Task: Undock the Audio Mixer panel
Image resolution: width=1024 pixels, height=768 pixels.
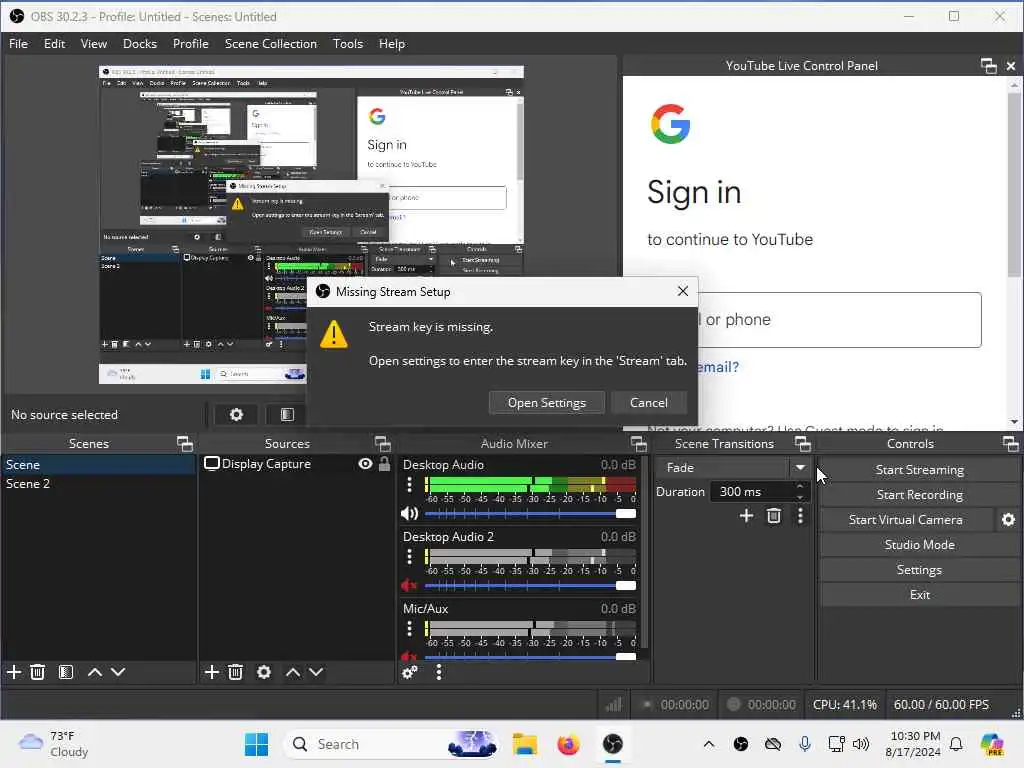Action: click(x=639, y=444)
